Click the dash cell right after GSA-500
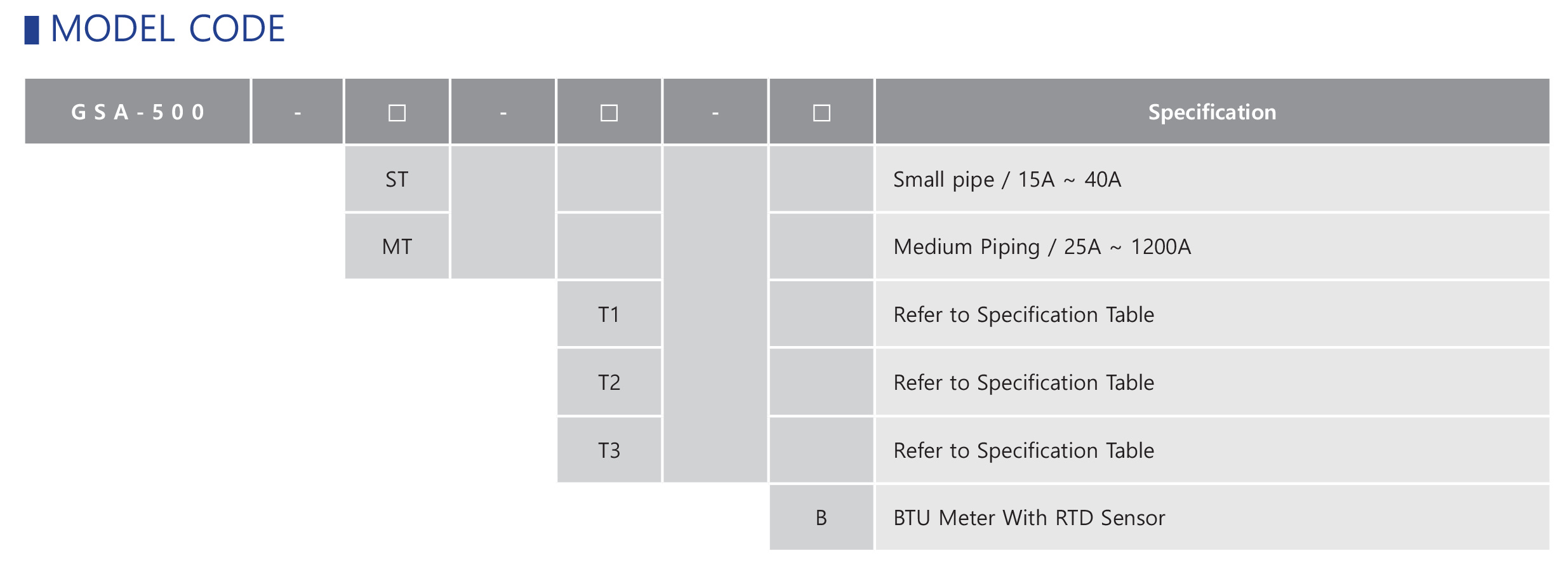Screen dimensions: 1568x567 297,113
